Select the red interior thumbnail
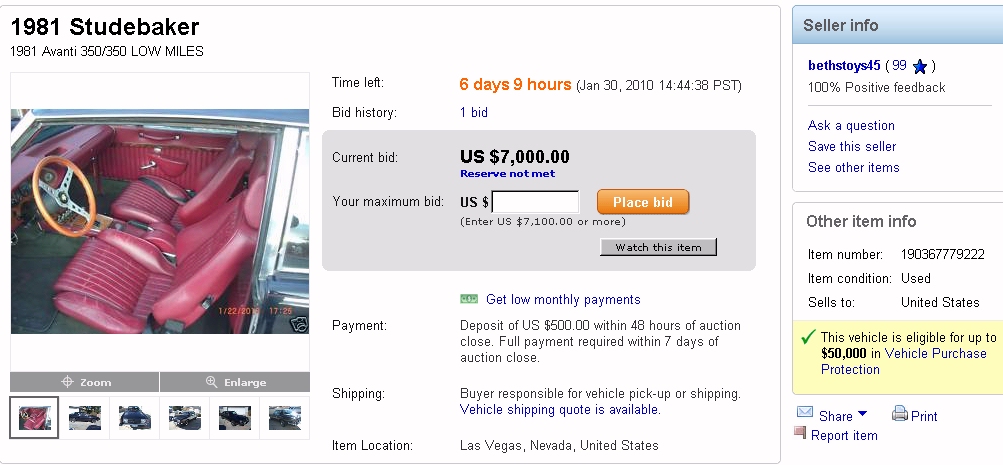The height and width of the screenshot is (465, 1003). click(34, 417)
